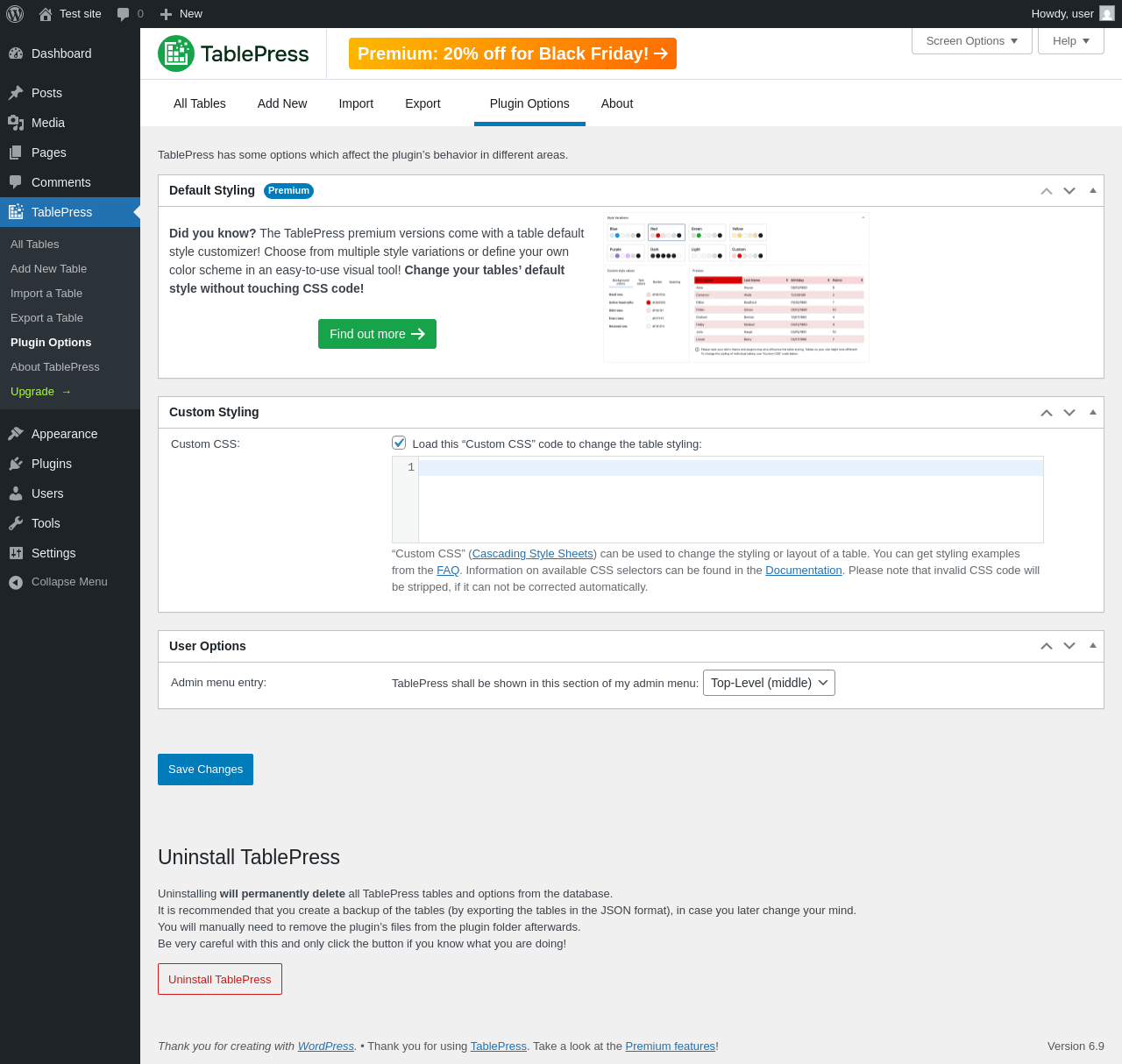The image size is (1122, 1064).
Task: Click the Pages icon in the sidebar
Action: [x=16, y=153]
